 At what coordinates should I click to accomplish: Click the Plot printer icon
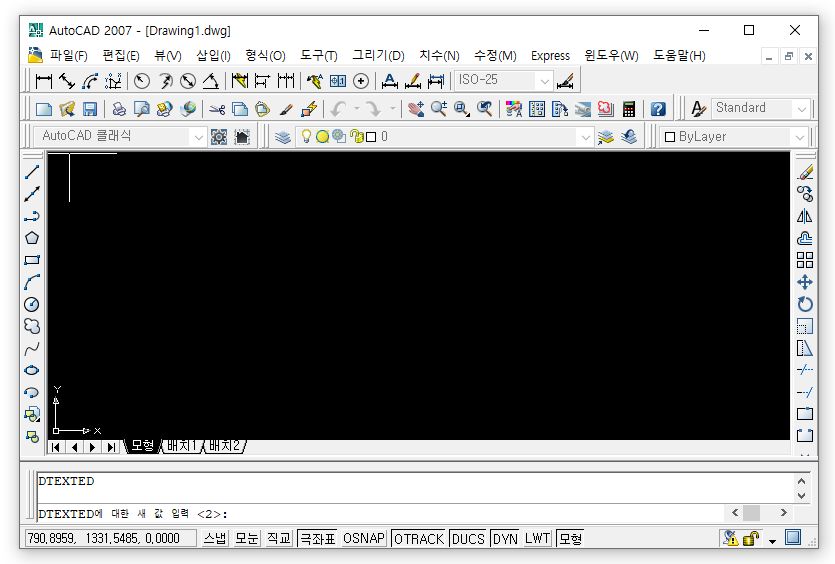tap(119, 109)
